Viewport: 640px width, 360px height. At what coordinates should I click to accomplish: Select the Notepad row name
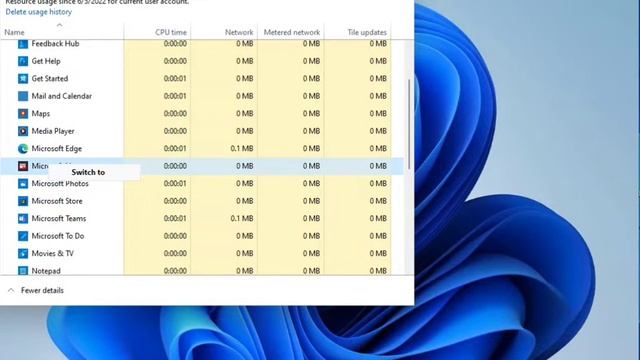tap(46, 271)
